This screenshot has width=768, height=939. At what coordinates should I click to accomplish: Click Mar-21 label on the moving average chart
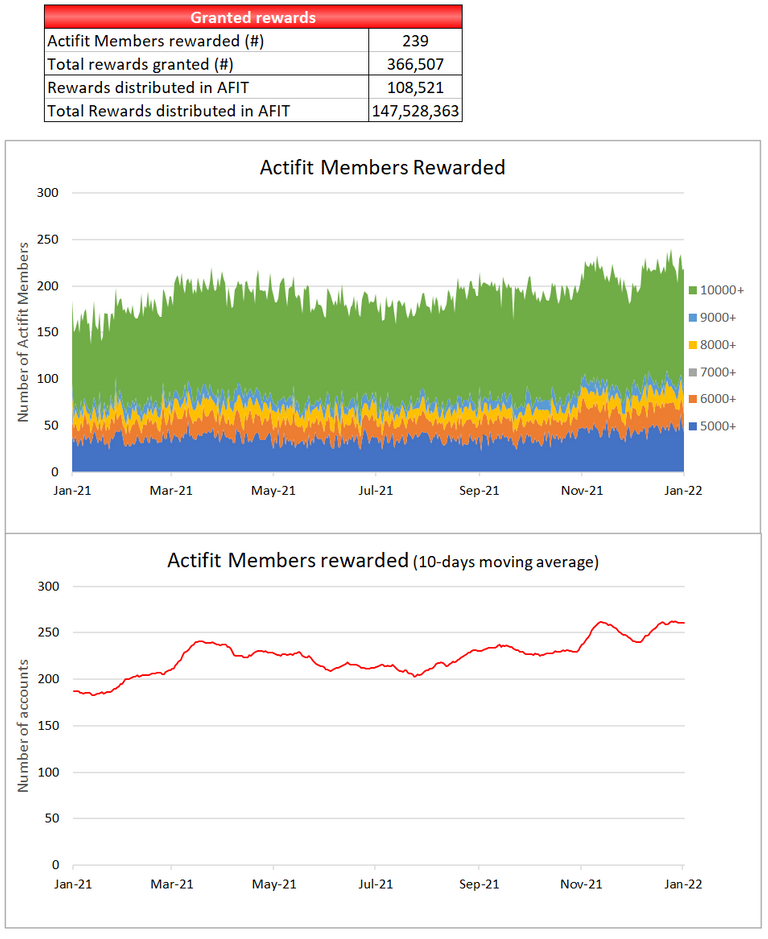[x=171, y=884]
